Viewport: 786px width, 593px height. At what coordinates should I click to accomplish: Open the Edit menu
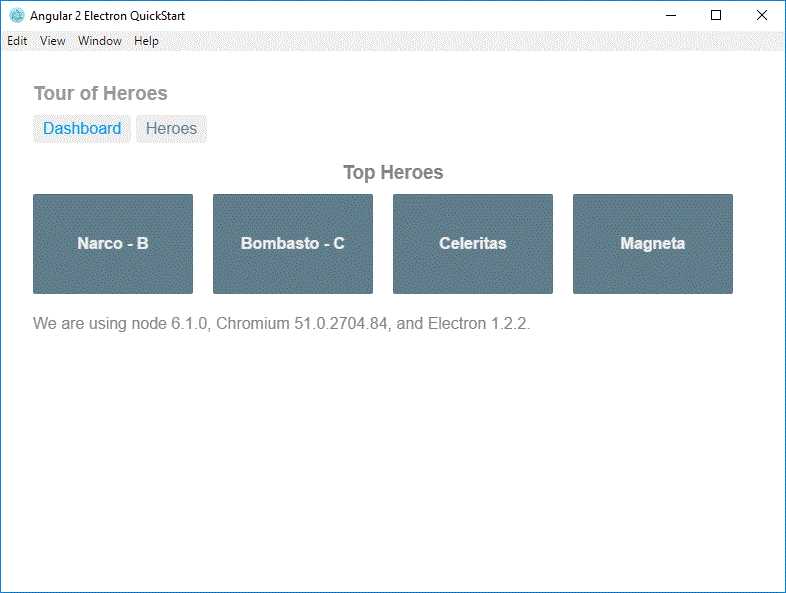click(17, 41)
